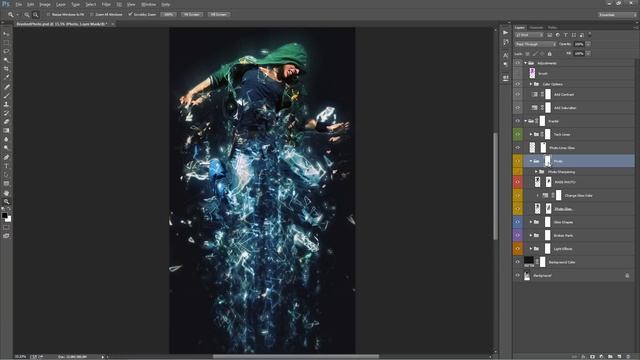Select the Move tool

point(6,34)
